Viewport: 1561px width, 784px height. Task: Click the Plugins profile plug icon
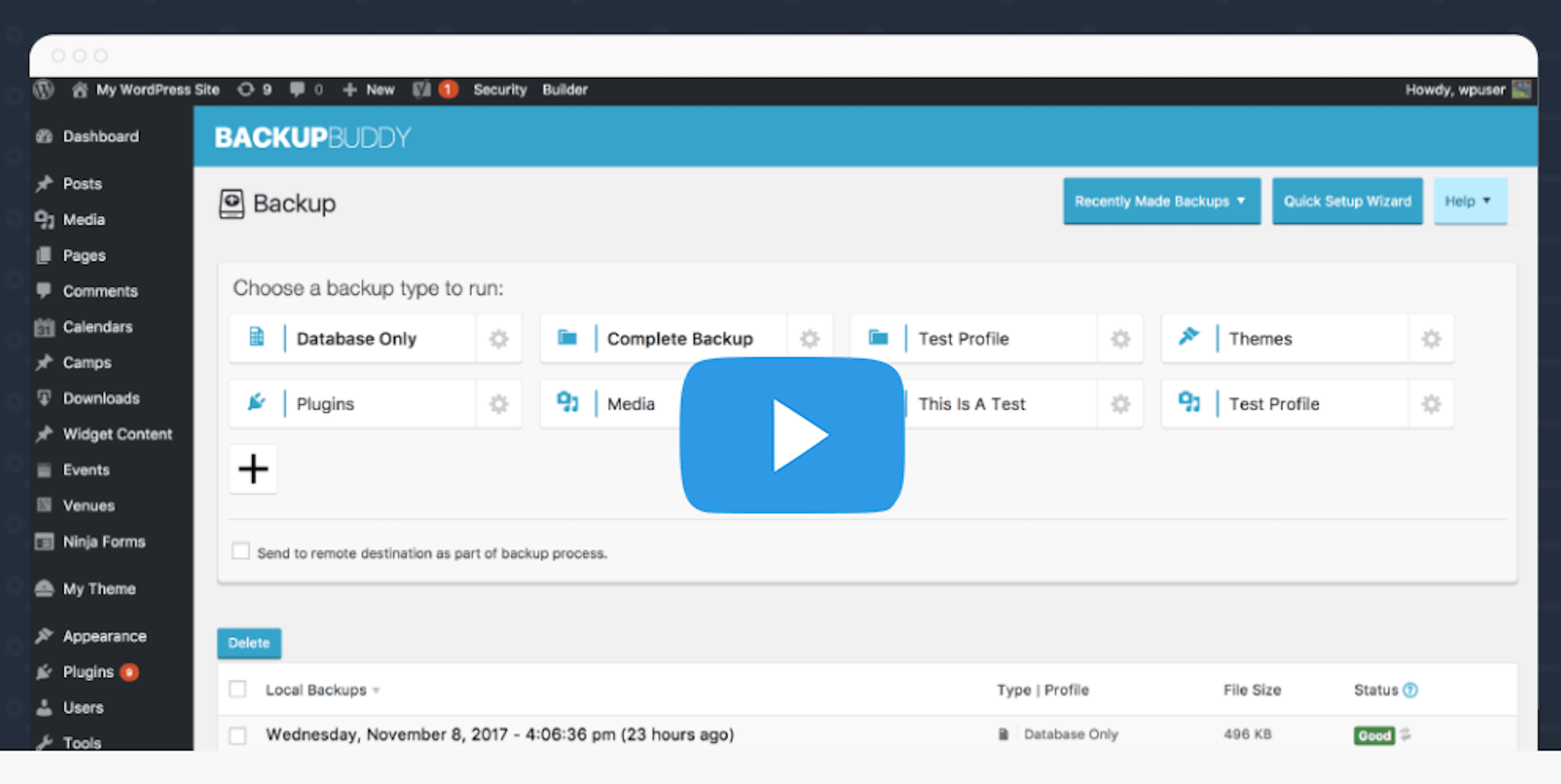[256, 403]
